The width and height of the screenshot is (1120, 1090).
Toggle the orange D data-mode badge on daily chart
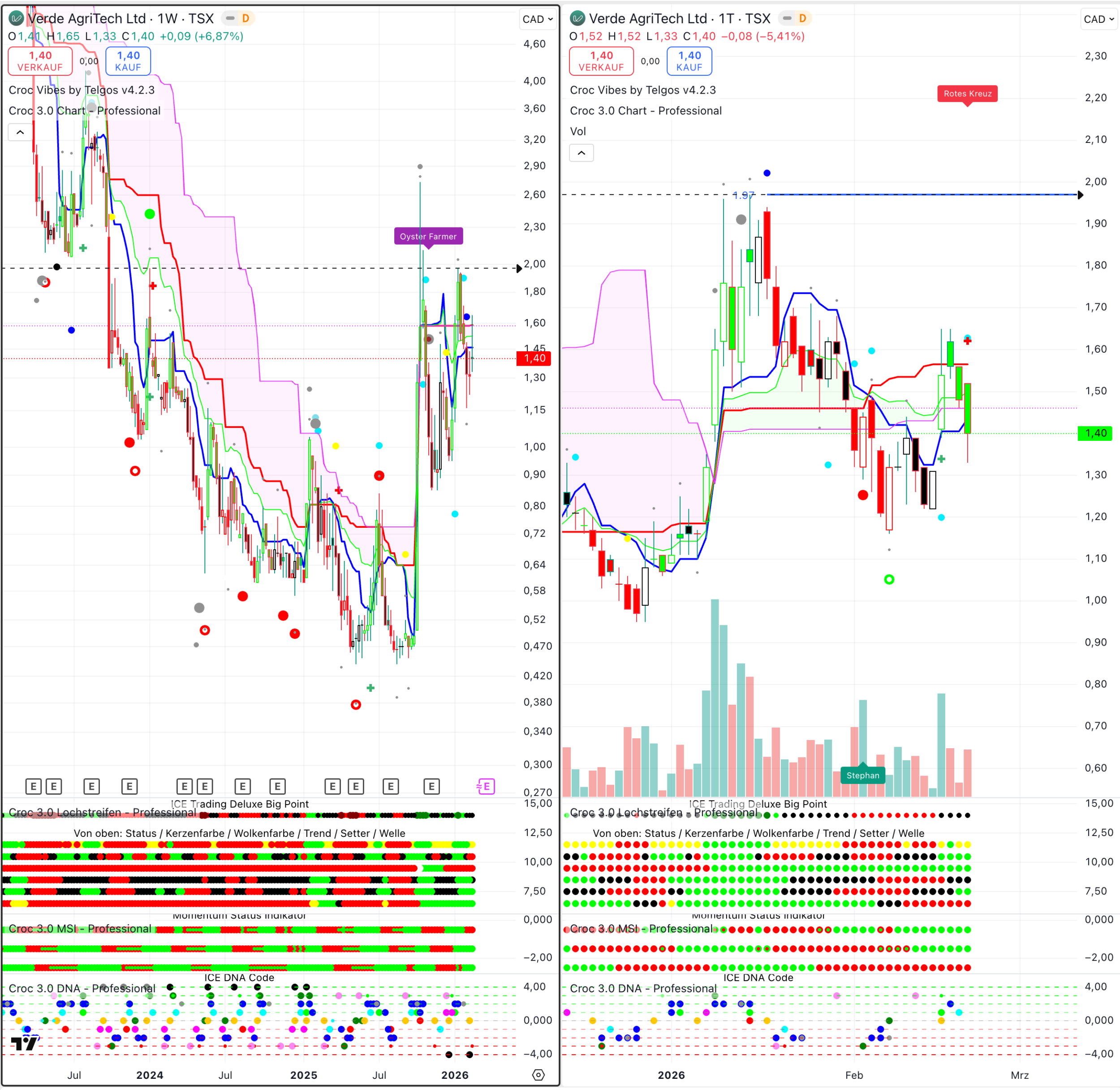point(802,18)
